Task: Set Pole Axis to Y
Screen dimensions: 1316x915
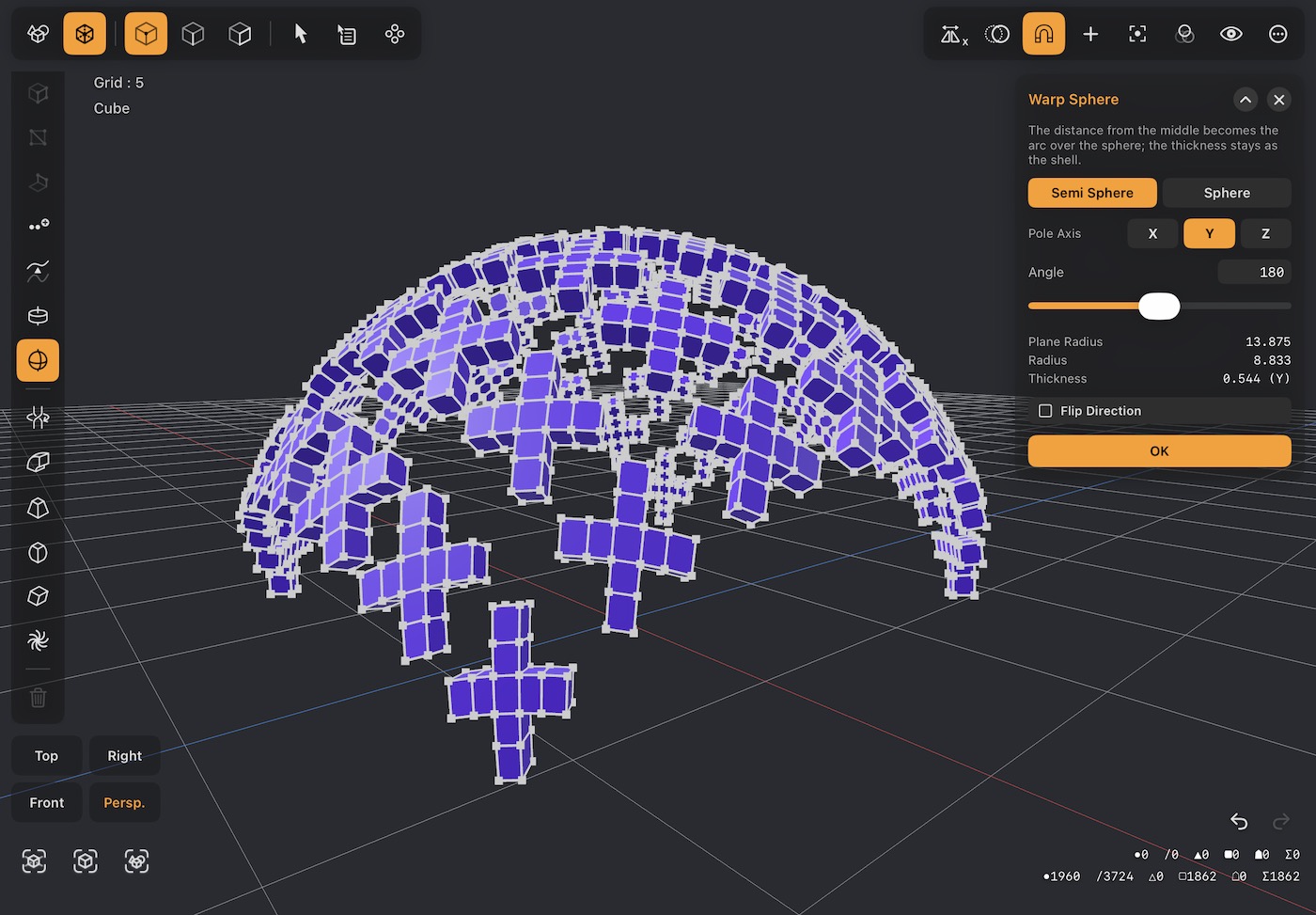Action: tap(1209, 233)
